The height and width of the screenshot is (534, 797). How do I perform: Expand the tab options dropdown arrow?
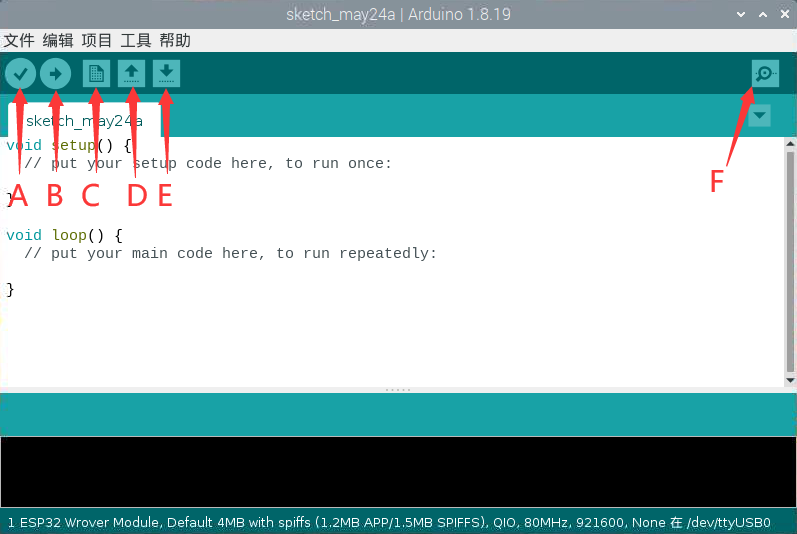click(760, 116)
